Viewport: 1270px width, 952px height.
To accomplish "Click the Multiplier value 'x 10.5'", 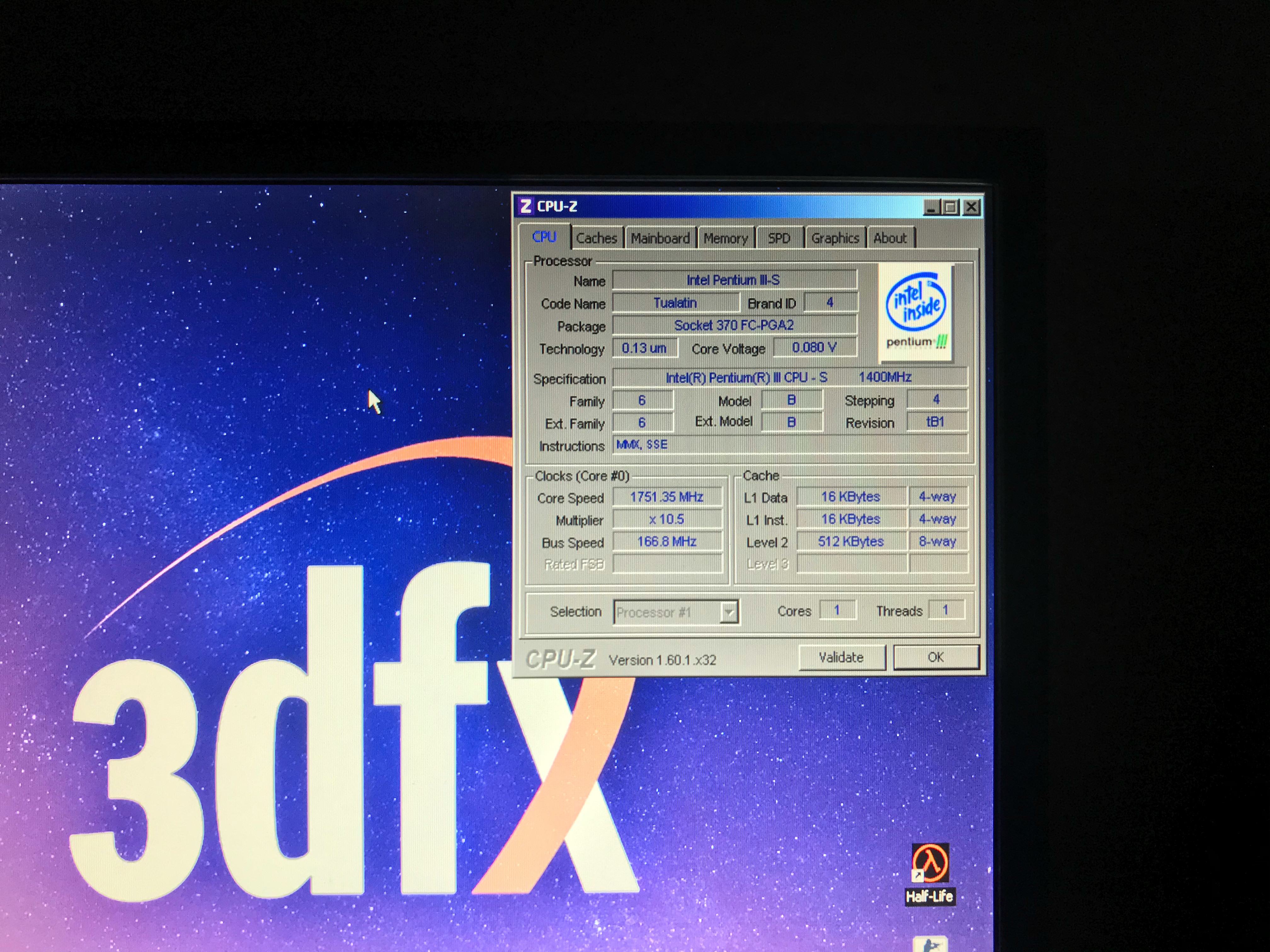I will (x=667, y=519).
